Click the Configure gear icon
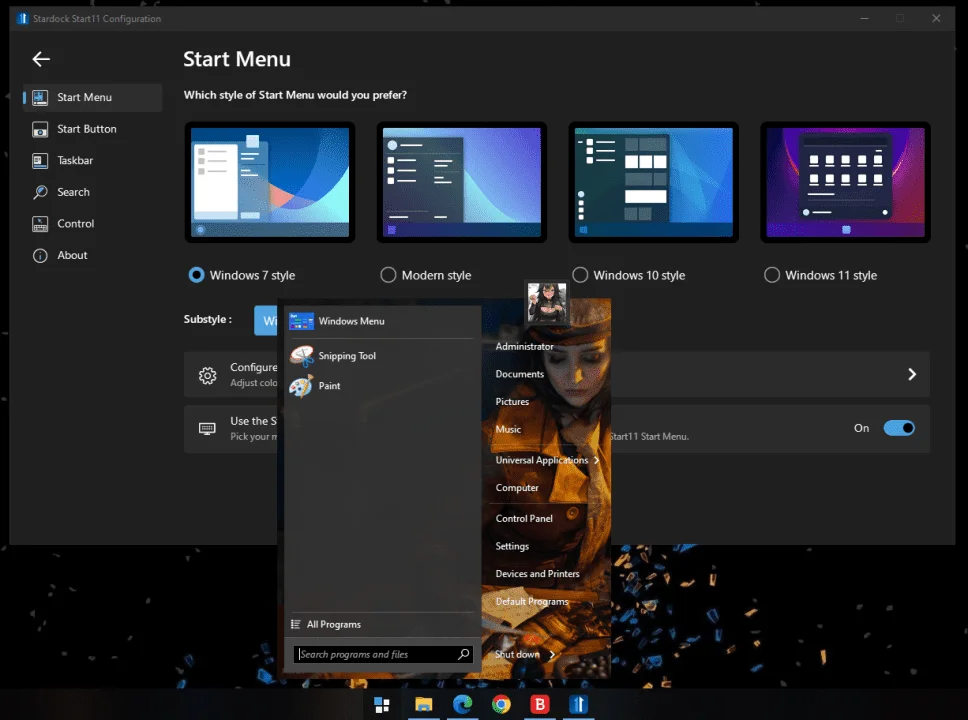Viewport: 968px width, 720px height. point(207,375)
